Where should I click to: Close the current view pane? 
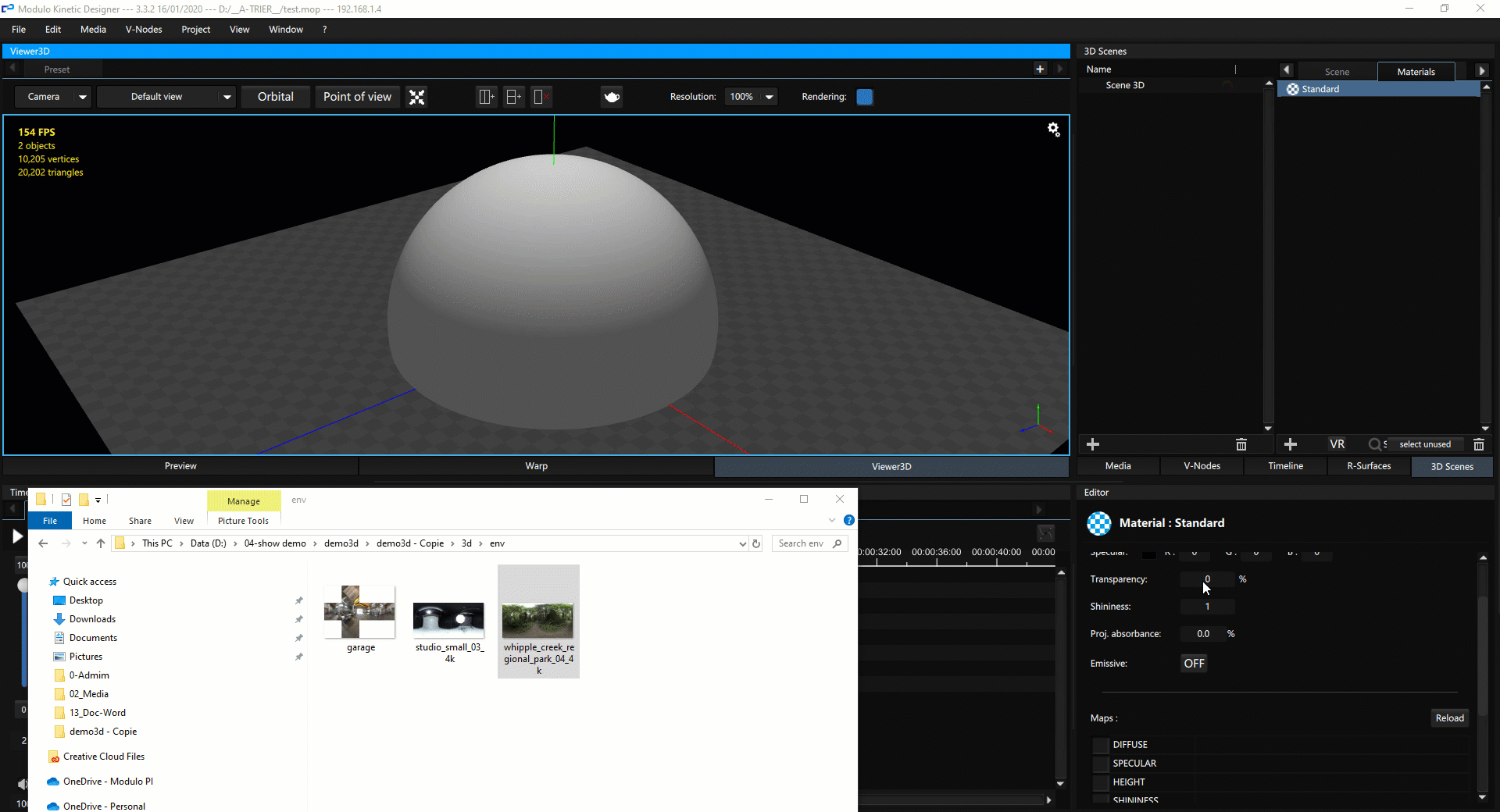click(541, 96)
